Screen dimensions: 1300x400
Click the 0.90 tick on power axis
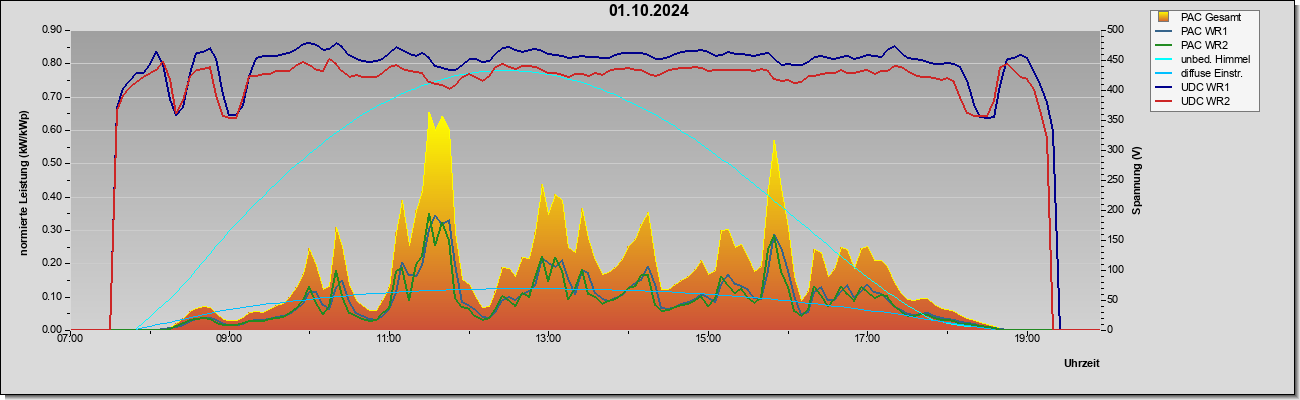pyautogui.click(x=52, y=30)
